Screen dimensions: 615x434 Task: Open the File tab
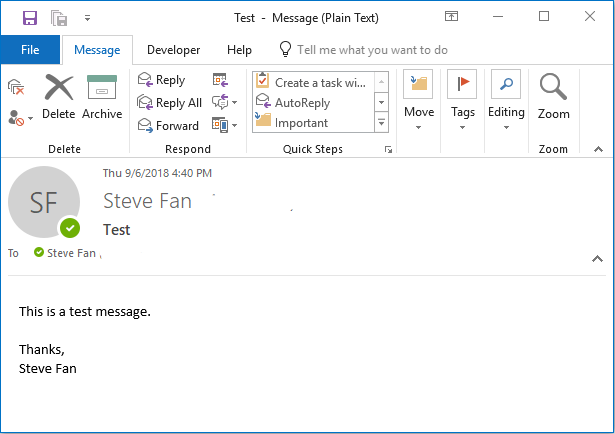coord(30,50)
